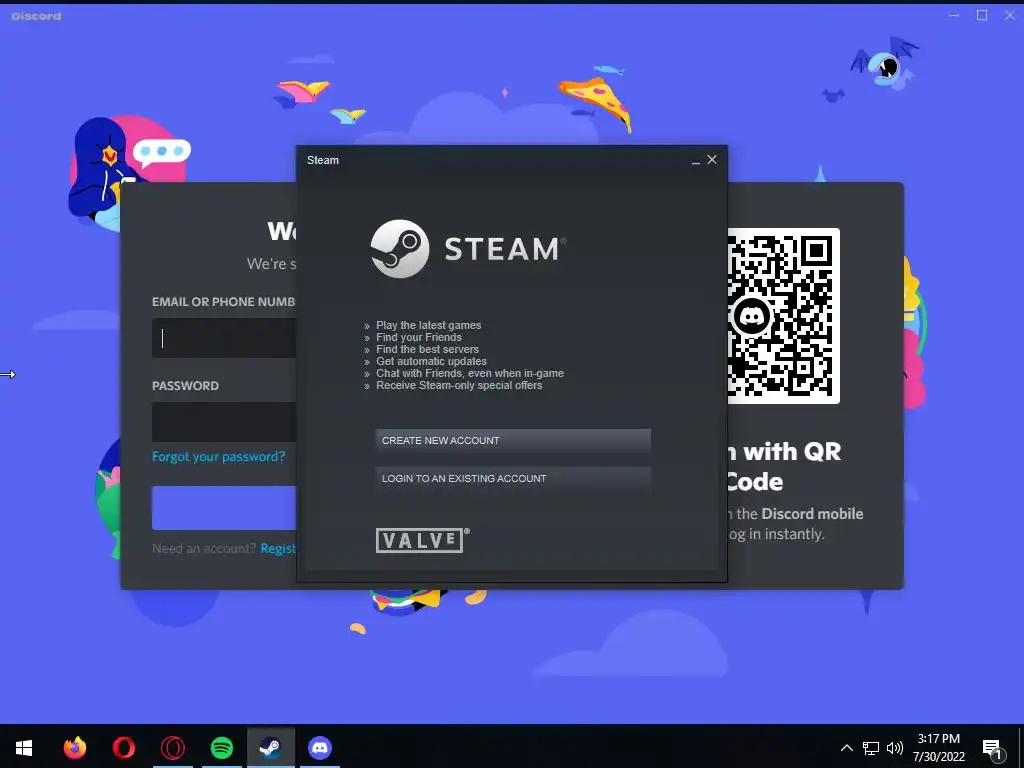Image resolution: width=1024 pixels, height=768 pixels.
Task: Click 'Play the latest games' text in Steam
Action: [428, 325]
